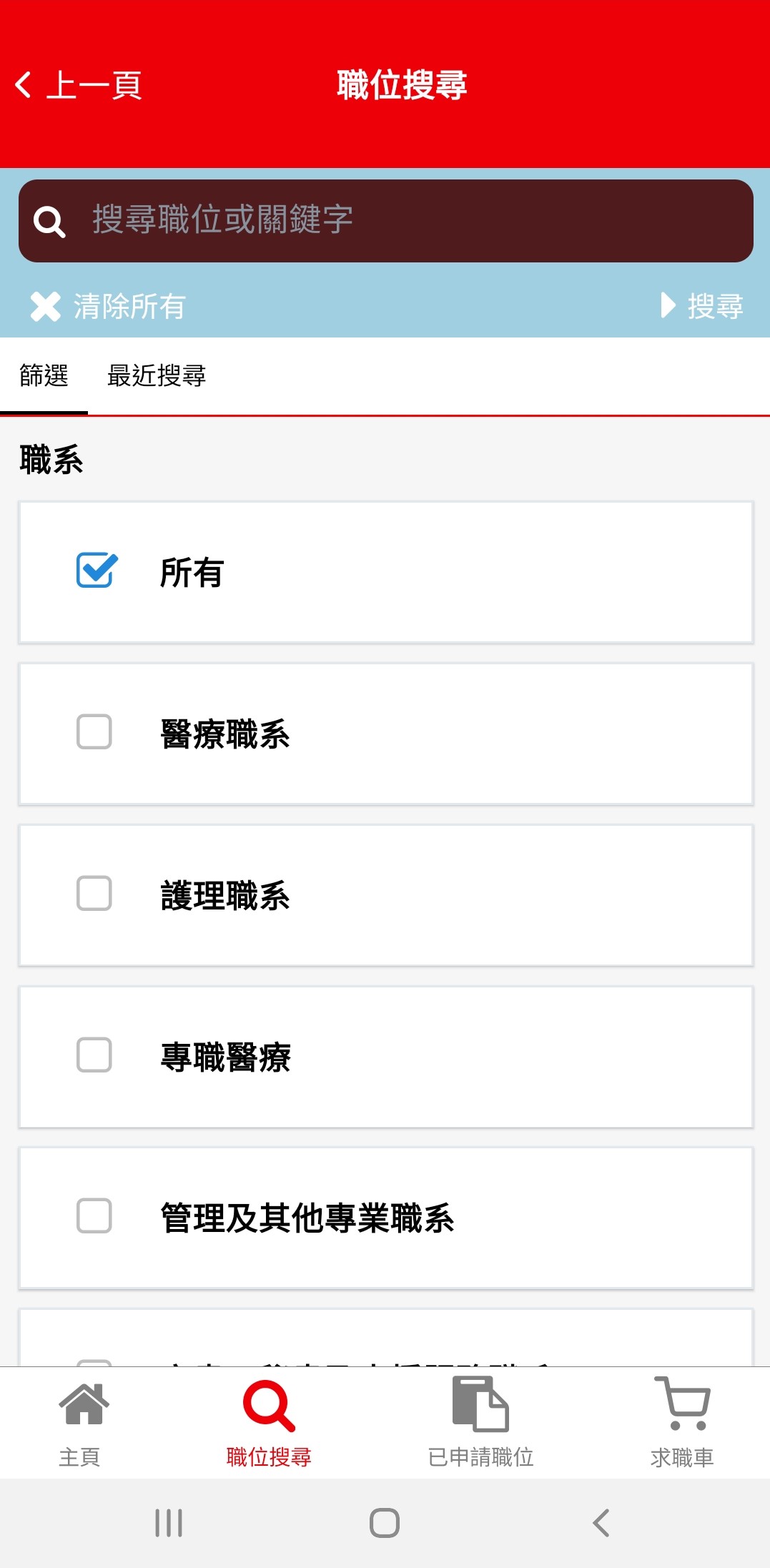Image resolution: width=770 pixels, height=1568 pixels.
Task: Tap the 搜尋 button text
Action: click(714, 307)
